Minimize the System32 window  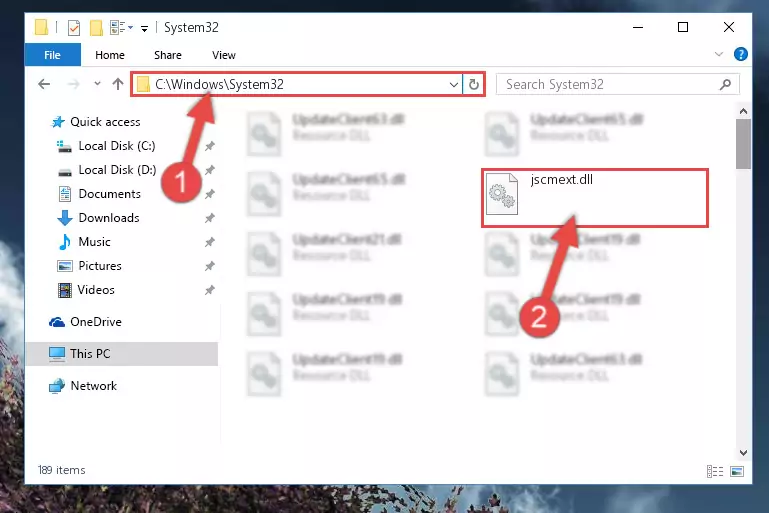pyautogui.click(x=638, y=27)
